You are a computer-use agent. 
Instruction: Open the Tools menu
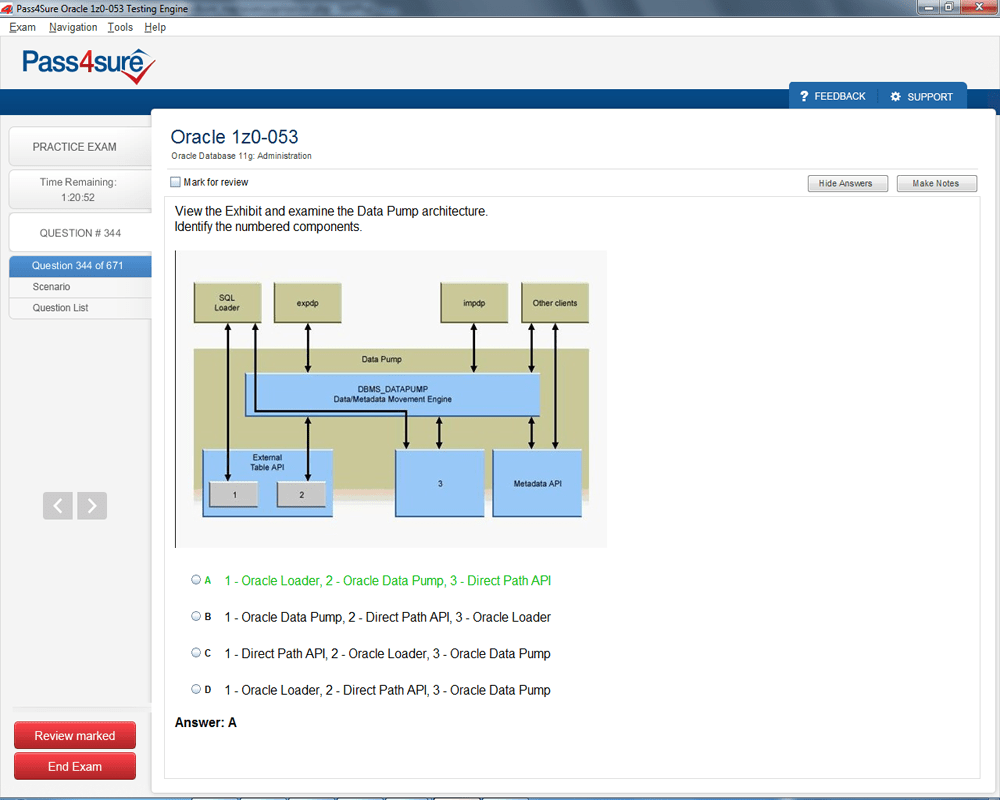tap(120, 27)
